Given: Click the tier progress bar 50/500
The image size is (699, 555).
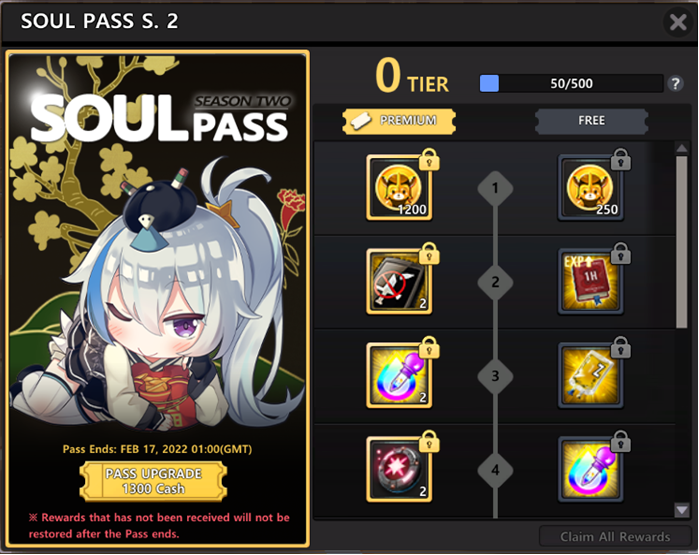Looking at the screenshot, I should [x=571, y=83].
